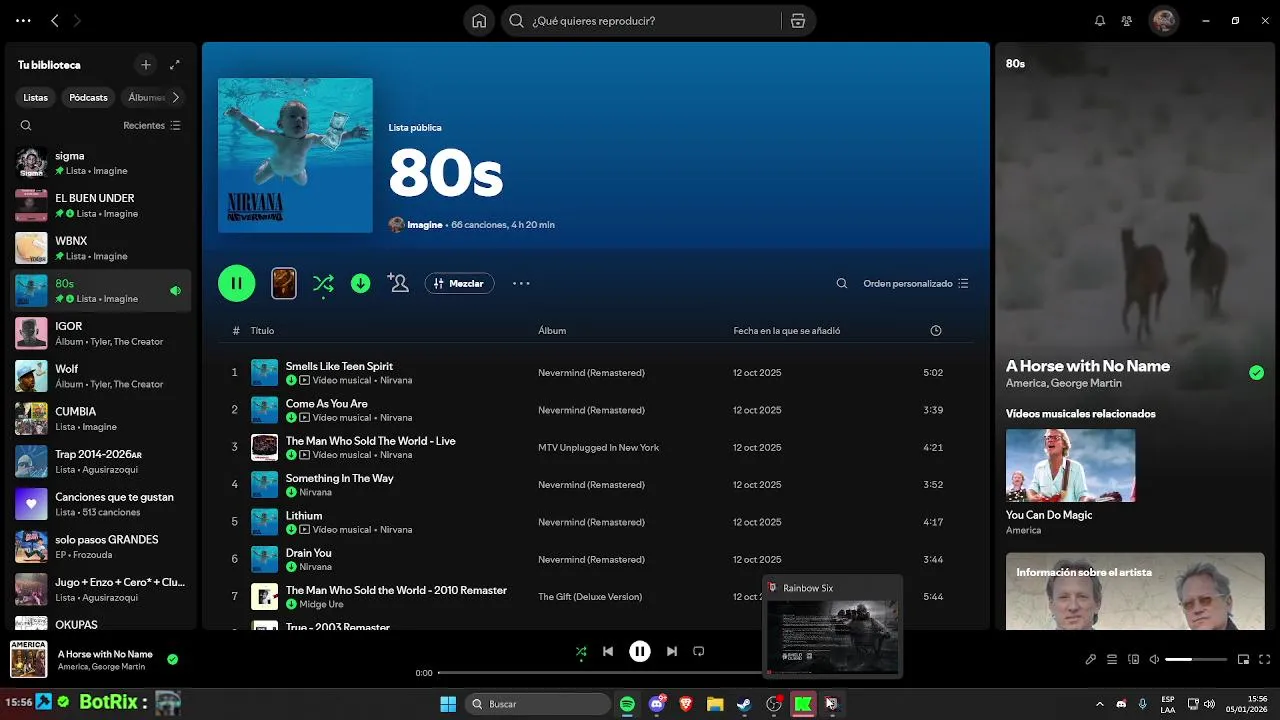Image resolution: width=1280 pixels, height=720 pixels.
Task: Open the IGOR album
Action: pyautogui.click(x=100, y=333)
